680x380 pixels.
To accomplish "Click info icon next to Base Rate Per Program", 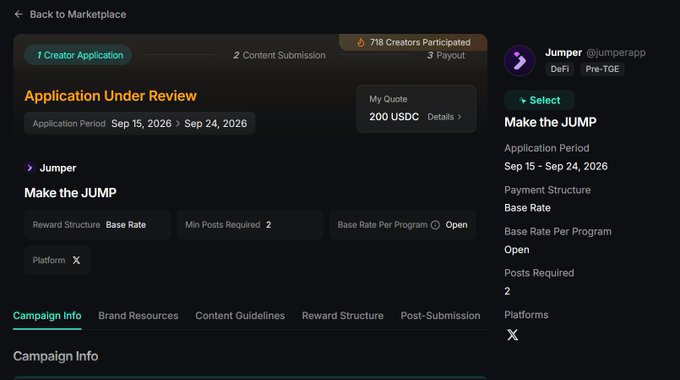I will (435, 225).
